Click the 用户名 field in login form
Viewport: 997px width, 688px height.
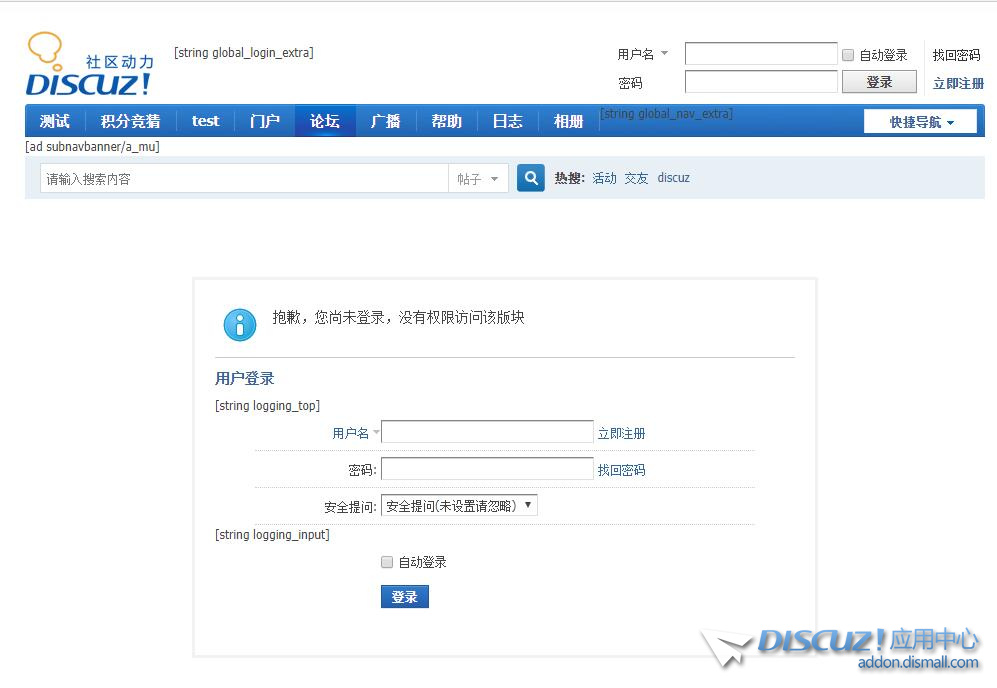(487, 432)
